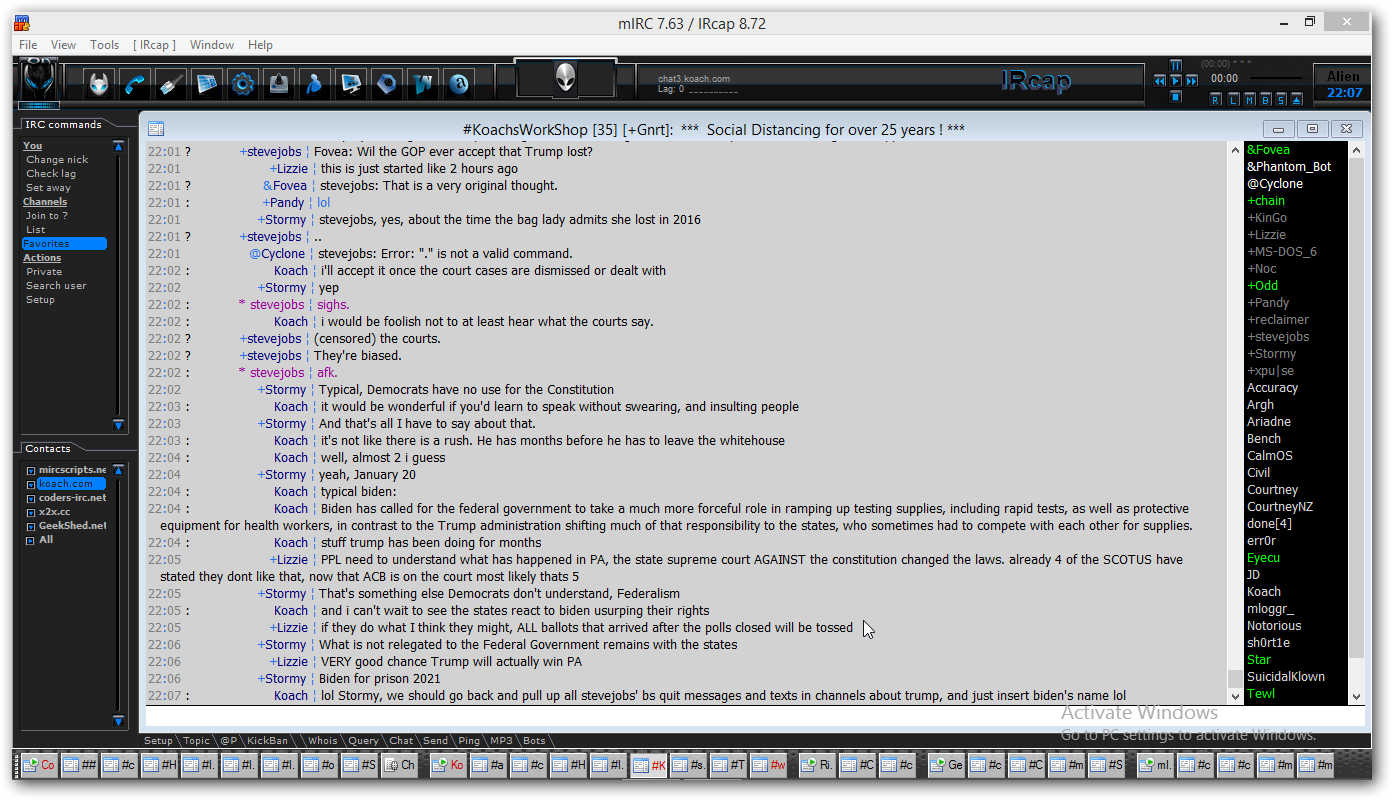Toggle the player L button
Image resolution: width=1392 pixels, height=800 pixels.
coord(1233,100)
